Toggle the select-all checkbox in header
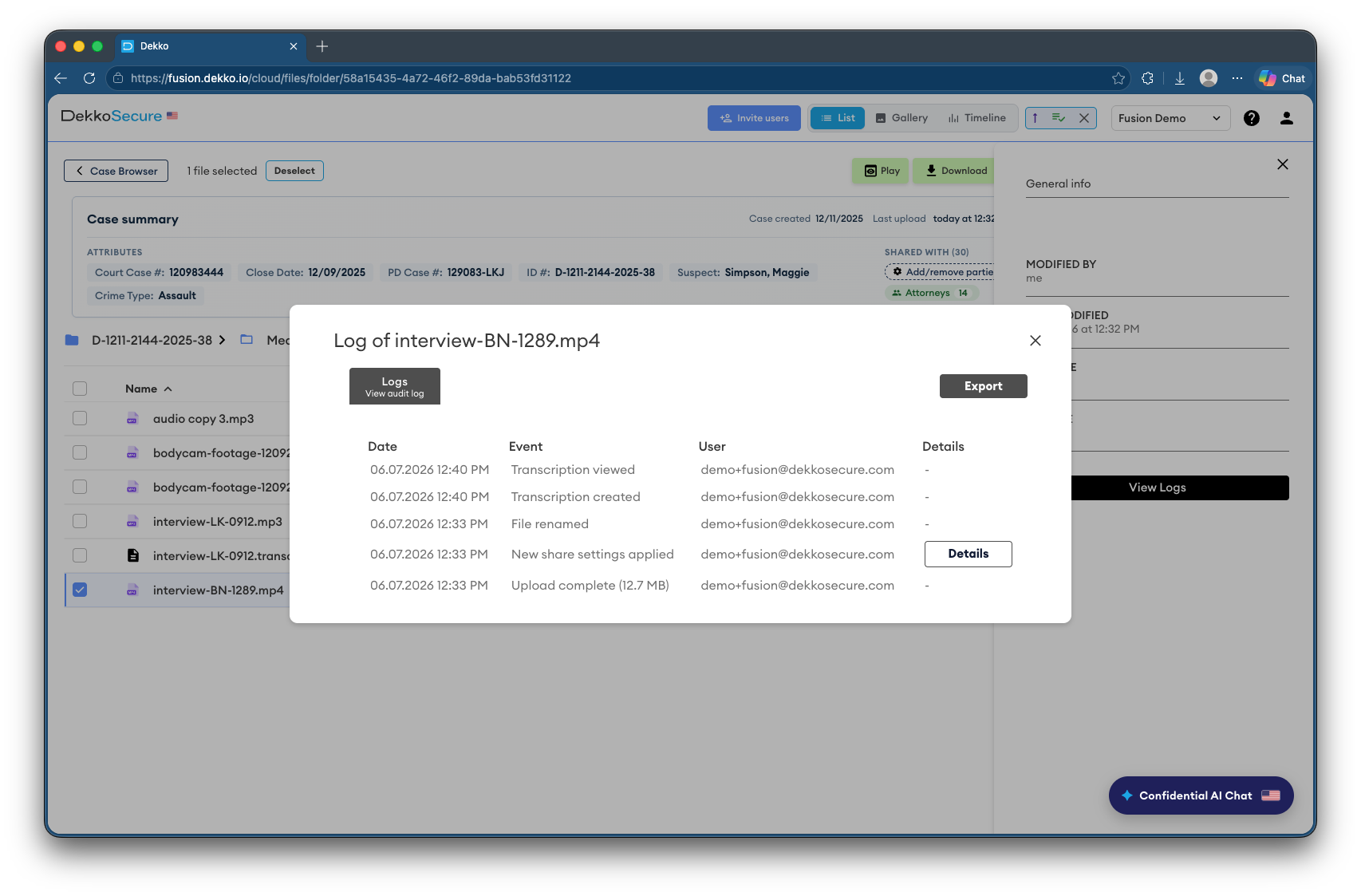The width and height of the screenshot is (1361, 896). pos(80,389)
